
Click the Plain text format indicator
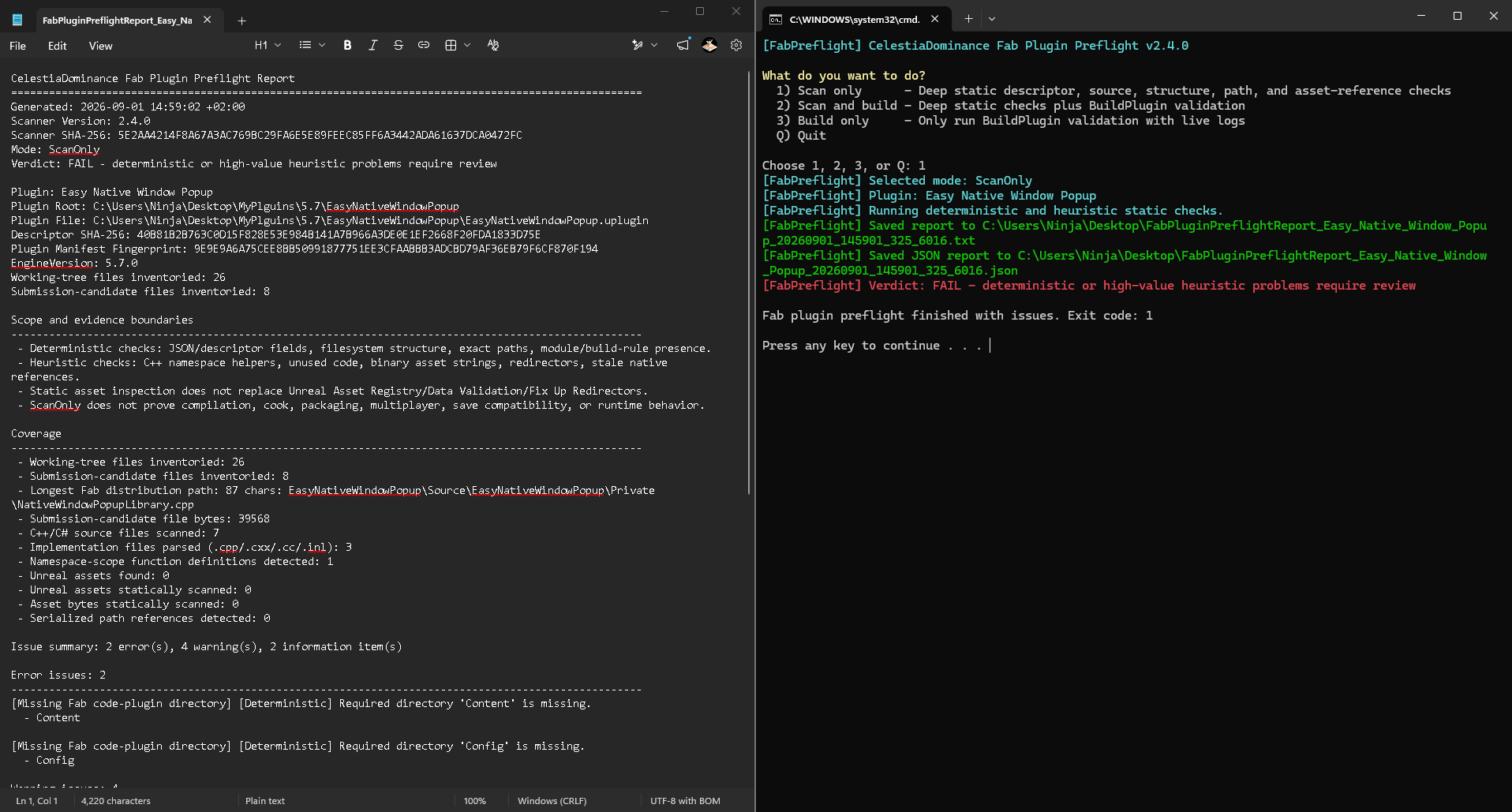click(x=265, y=800)
